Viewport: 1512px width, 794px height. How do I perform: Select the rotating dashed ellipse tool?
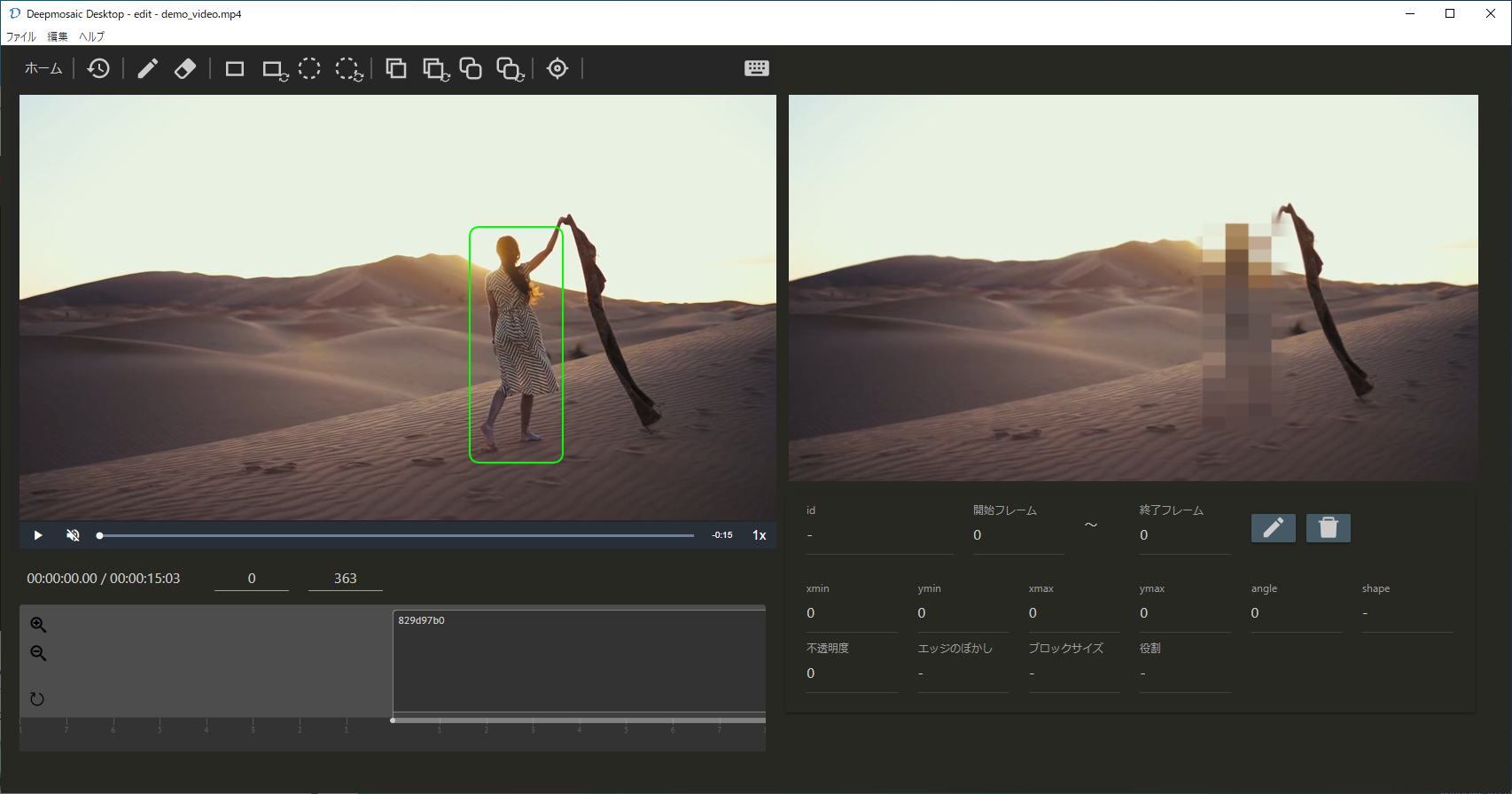[x=349, y=69]
